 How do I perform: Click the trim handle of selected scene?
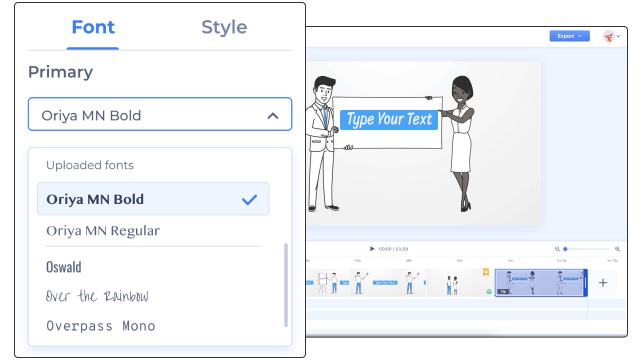click(586, 282)
